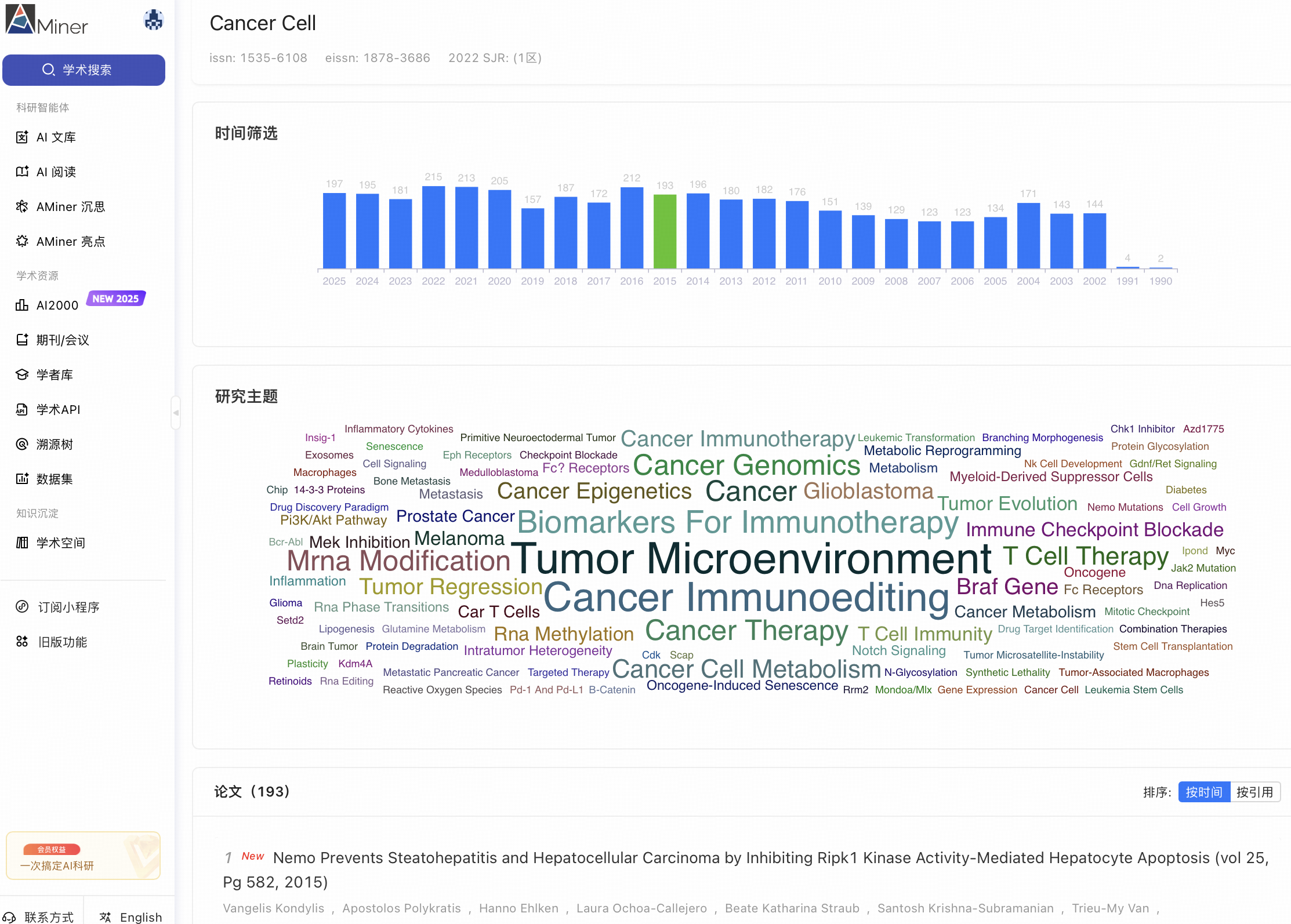Sort papers by 按时间
This screenshot has width=1291, height=924.
pos(1204,792)
